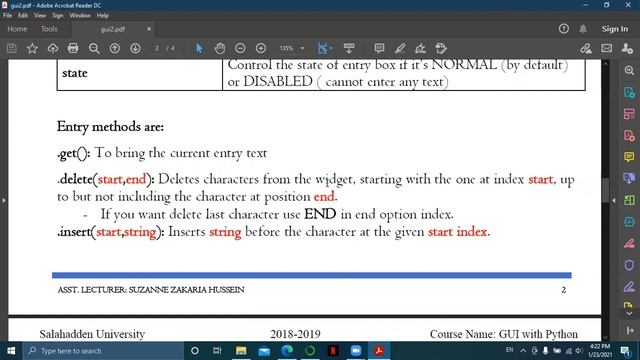The height and width of the screenshot is (360, 640).
Task: Click the share link icon
Action: click(586, 48)
